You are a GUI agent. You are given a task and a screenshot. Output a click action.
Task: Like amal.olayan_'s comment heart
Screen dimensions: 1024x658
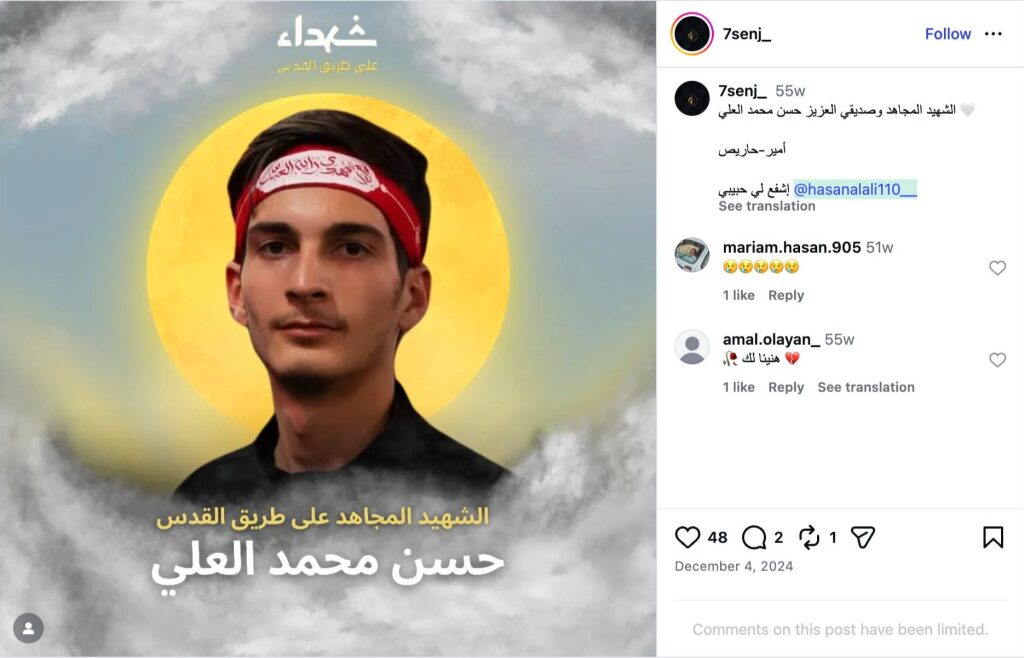coord(997,360)
